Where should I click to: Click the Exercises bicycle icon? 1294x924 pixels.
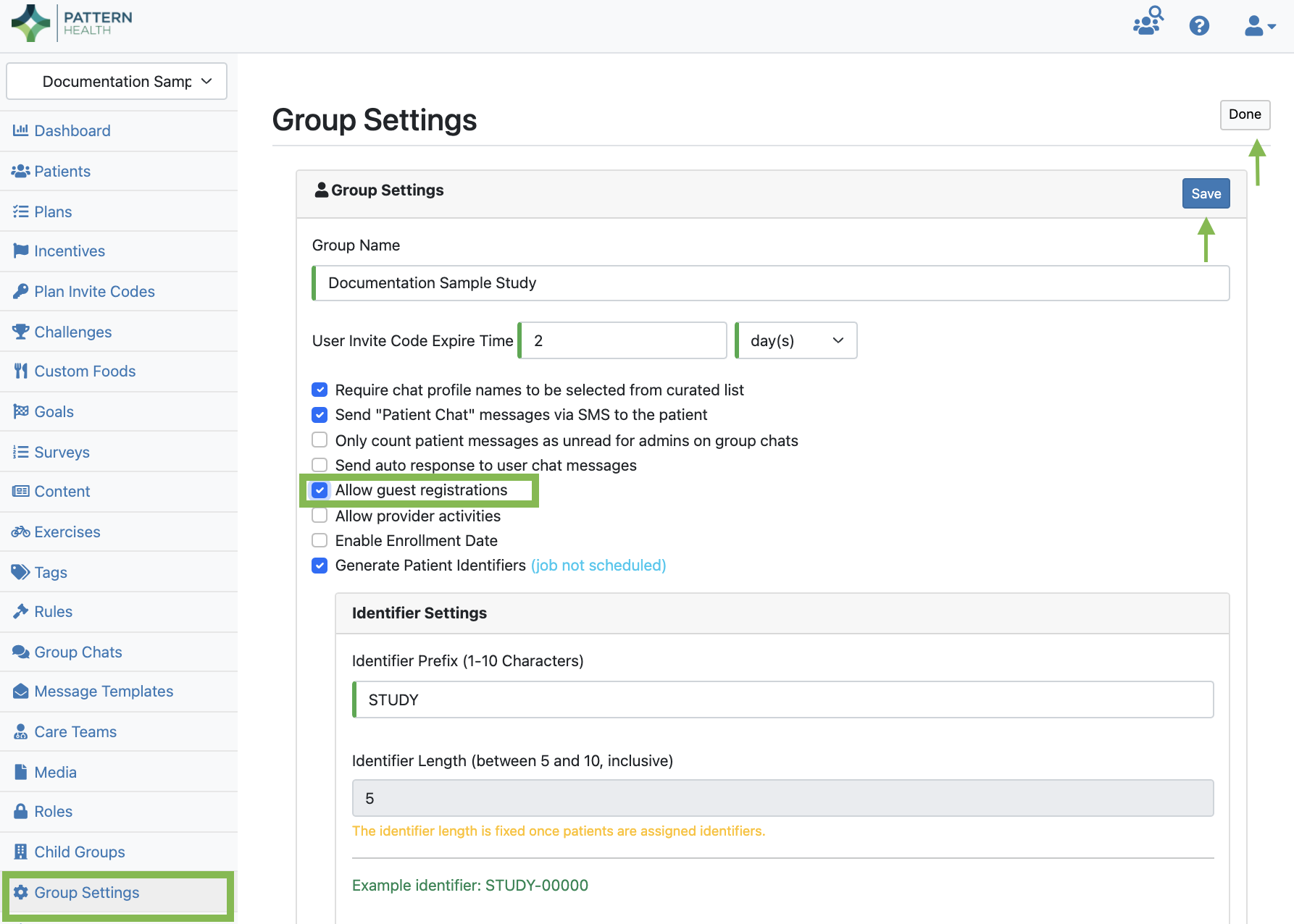point(20,532)
